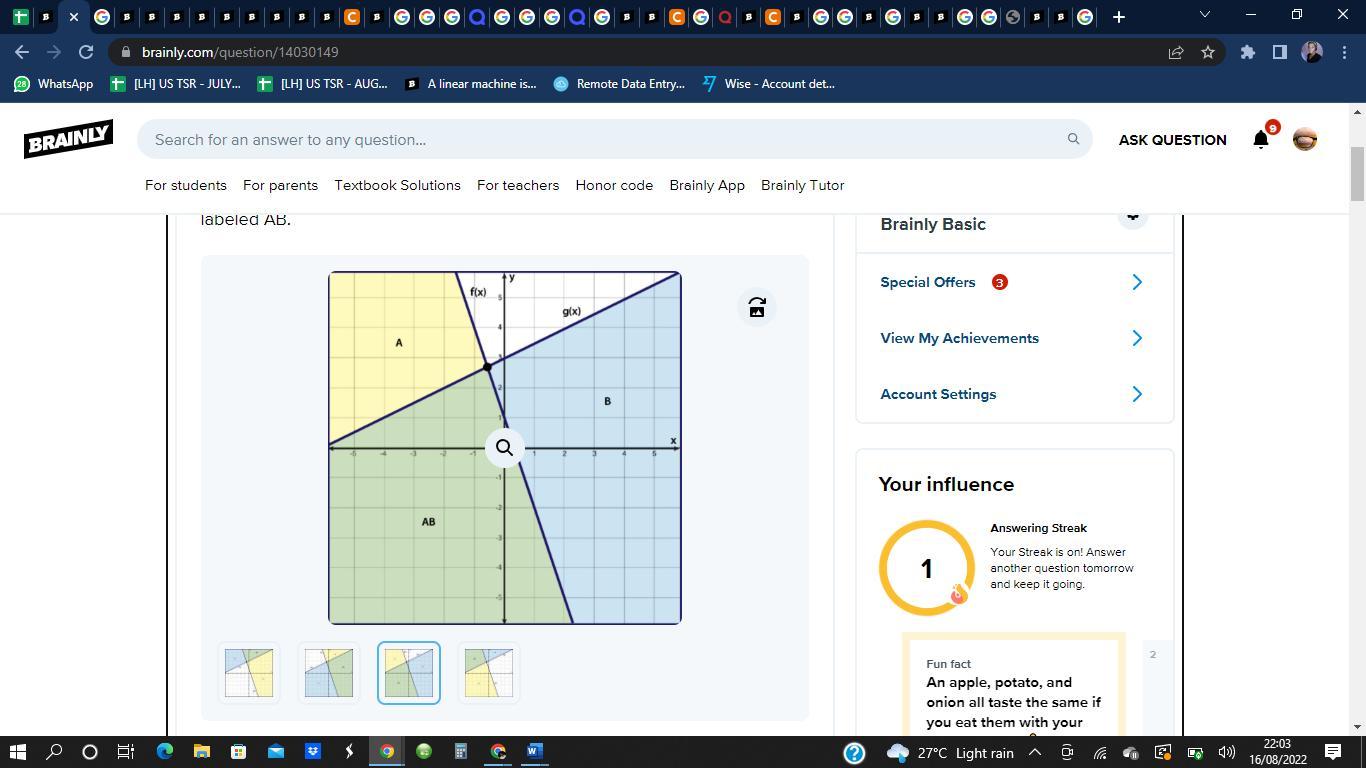Select the fourth graph thumbnail
Image resolution: width=1366 pixels, height=768 pixels.
pyautogui.click(x=489, y=673)
